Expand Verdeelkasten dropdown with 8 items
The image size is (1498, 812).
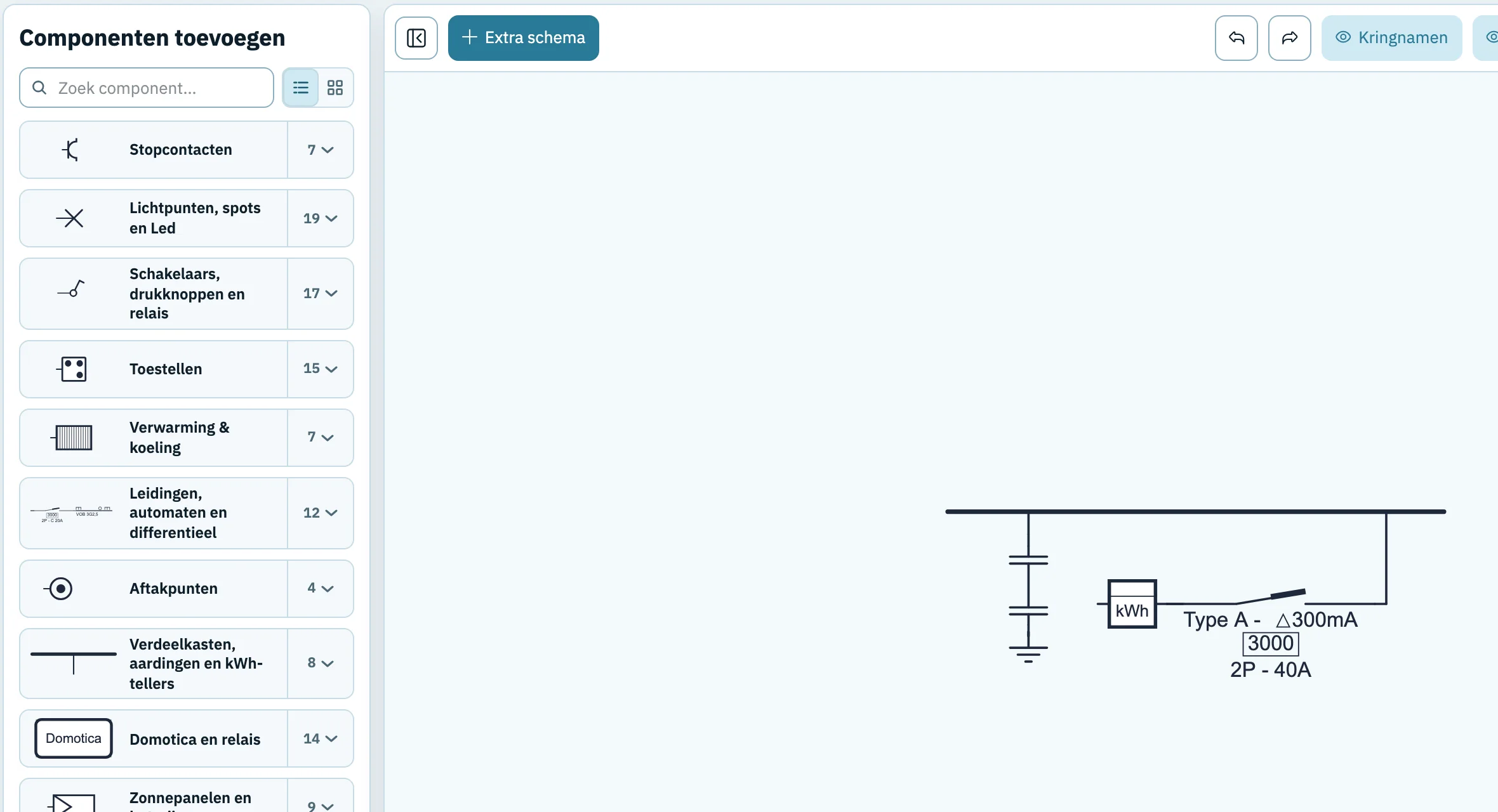pyautogui.click(x=321, y=664)
